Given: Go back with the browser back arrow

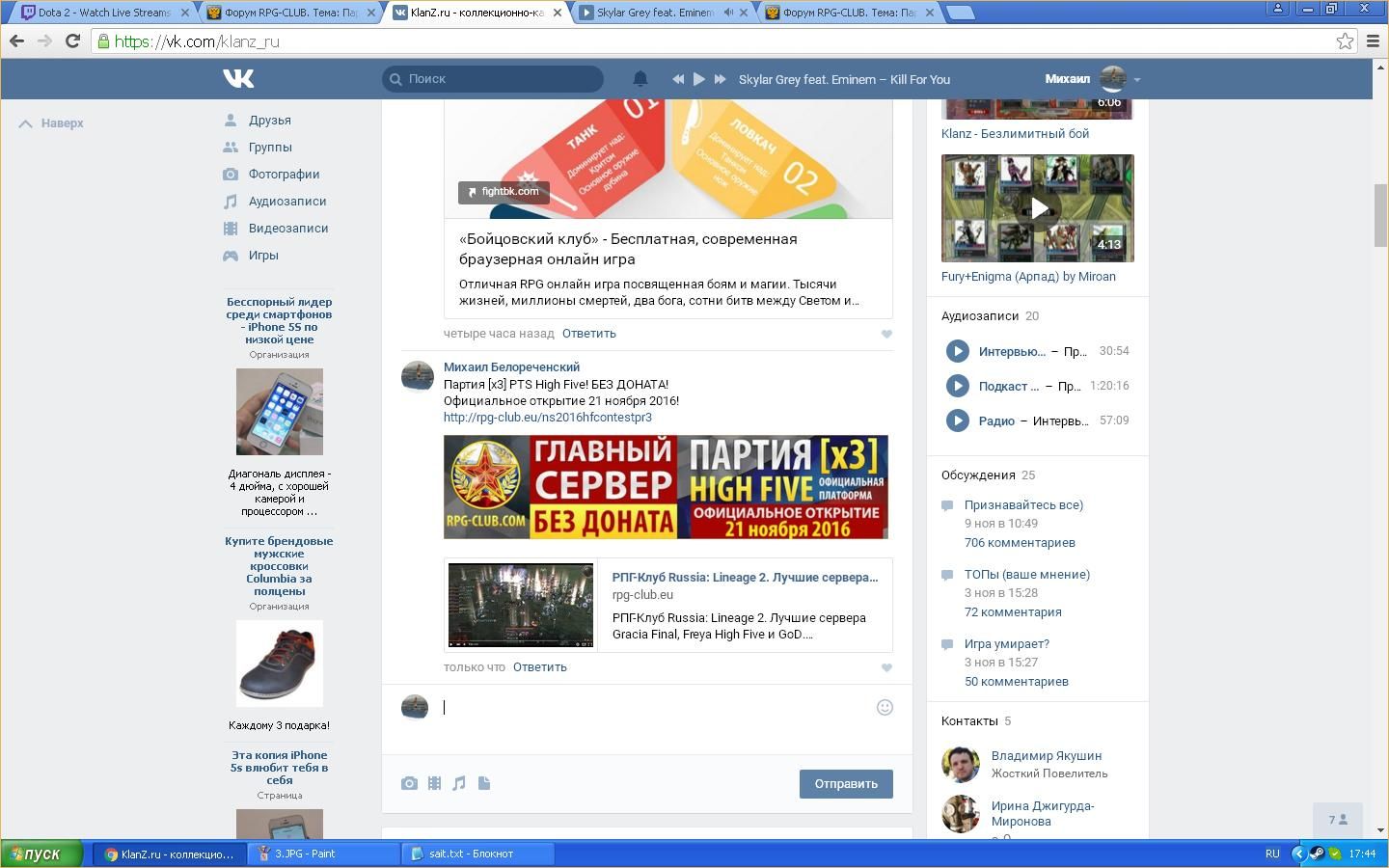Looking at the screenshot, I should click(x=16, y=41).
